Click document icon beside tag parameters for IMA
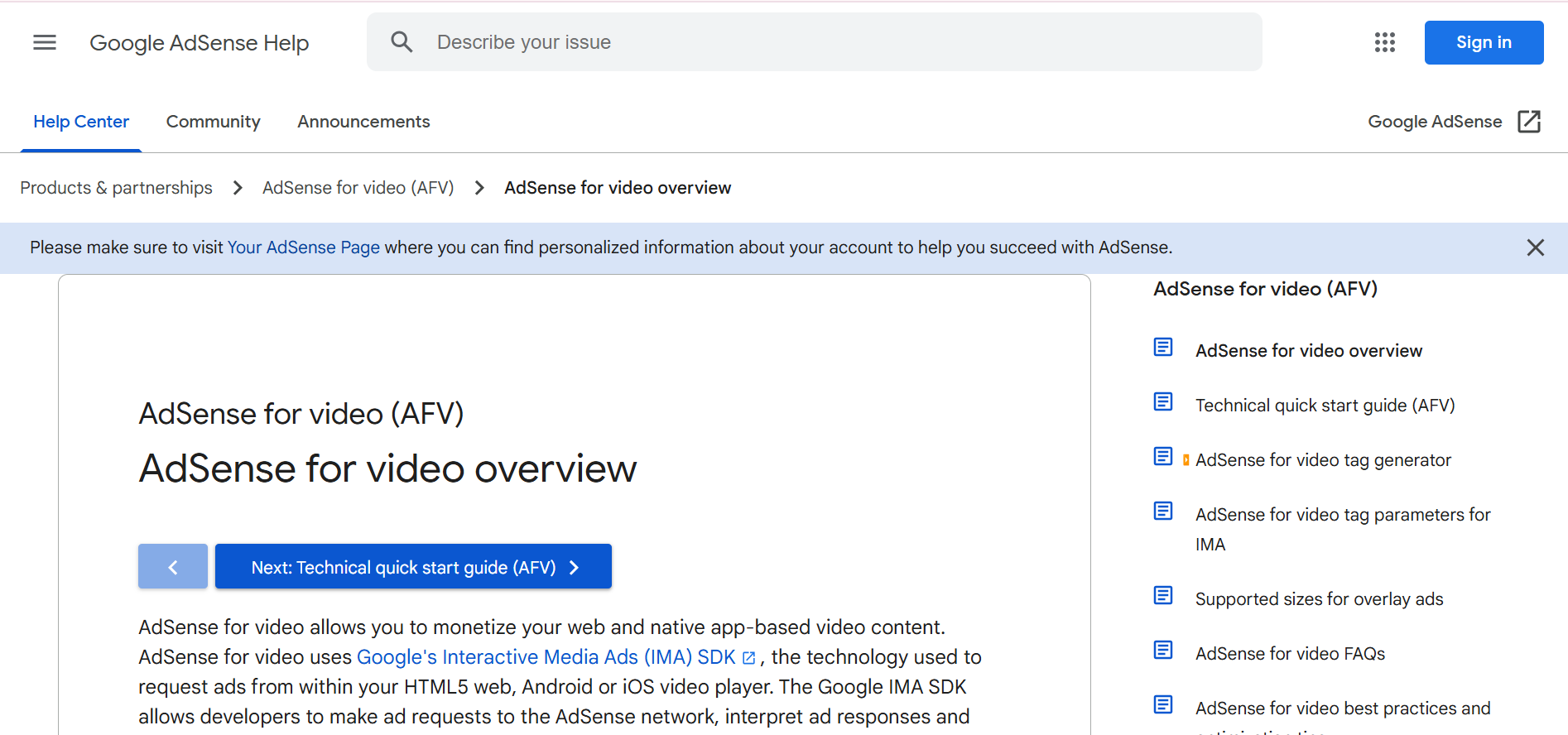This screenshot has height=735, width=1568. [x=1163, y=511]
